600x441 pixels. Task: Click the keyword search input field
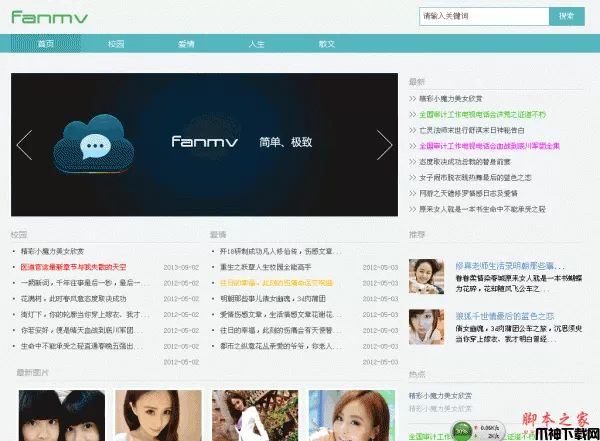(484, 16)
